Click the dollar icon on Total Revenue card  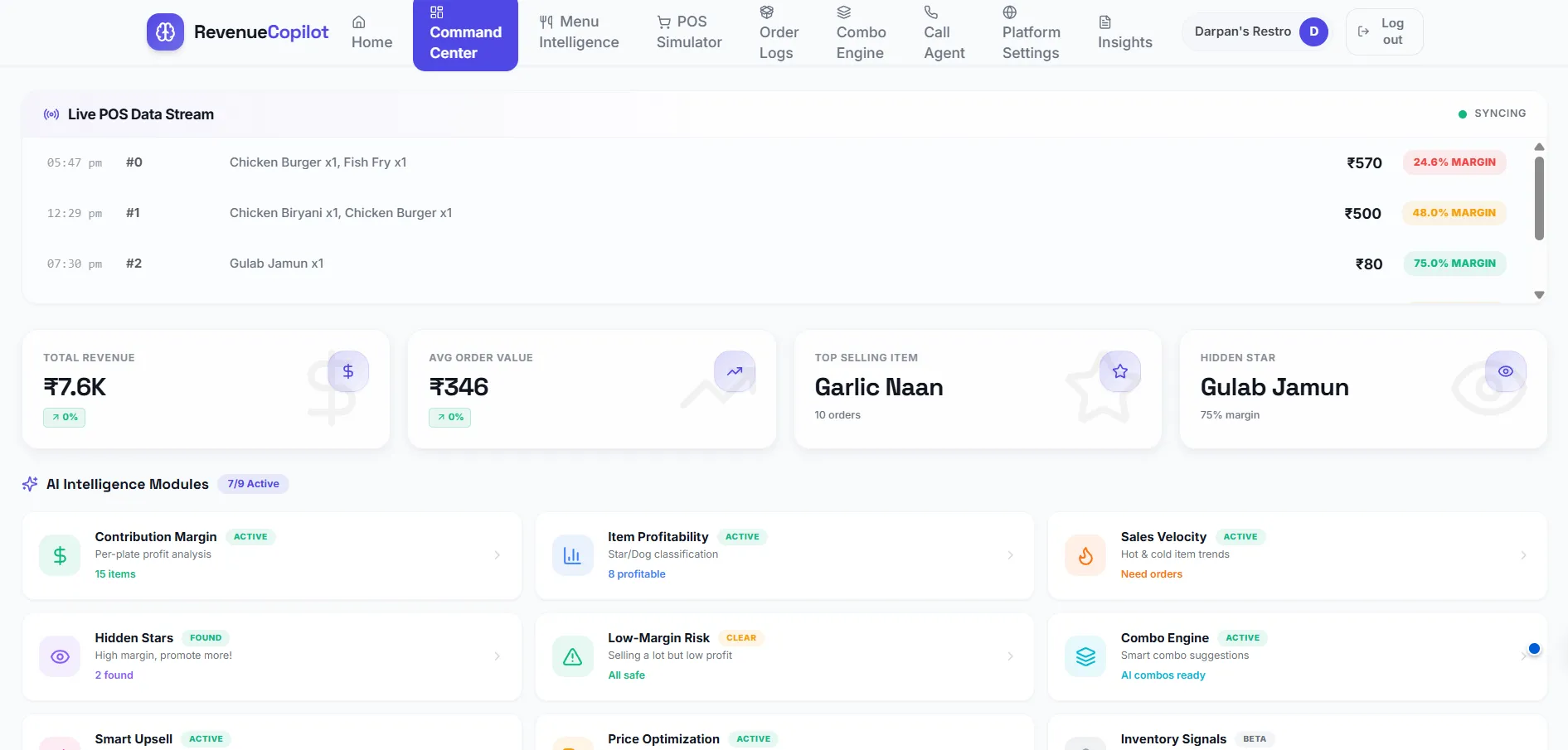coord(348,371)
